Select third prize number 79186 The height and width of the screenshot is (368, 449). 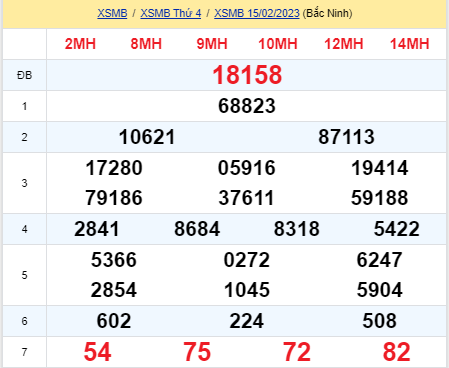(114, 198)
